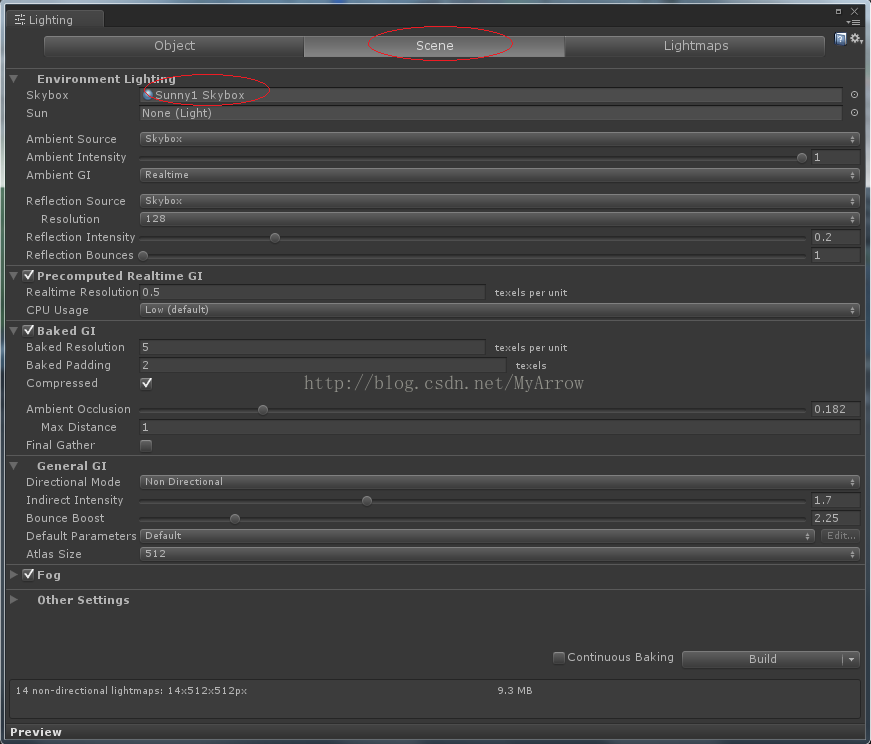Toggle the Compressed checkbox

[146, 383]
